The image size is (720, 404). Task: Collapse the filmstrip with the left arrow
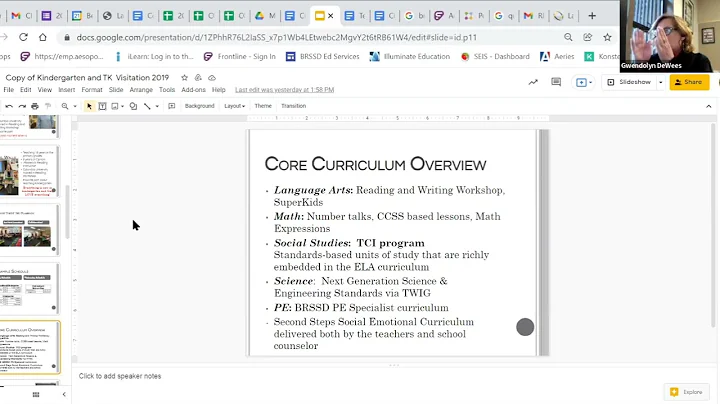coord(64,394)
